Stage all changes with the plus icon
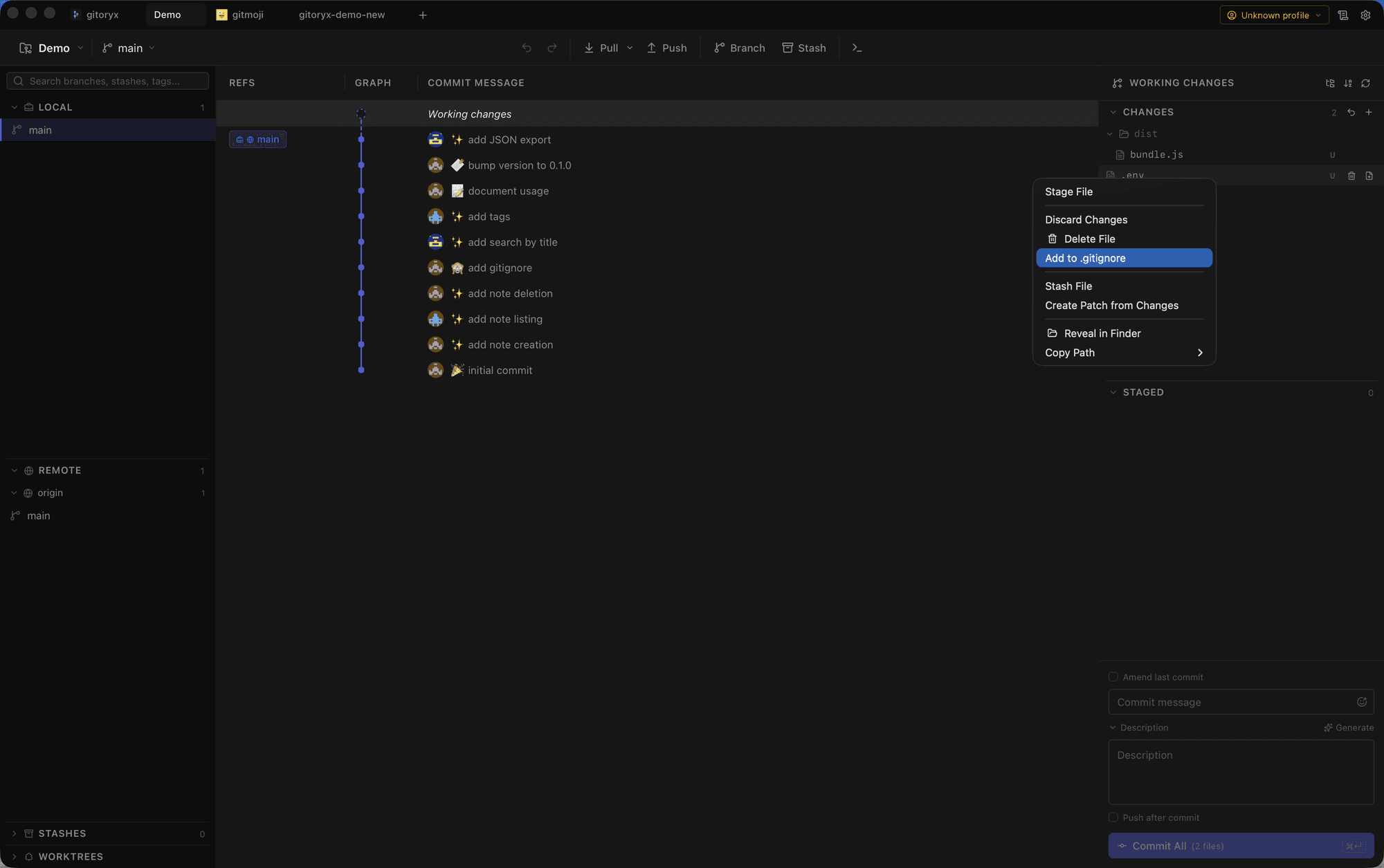The width and height of the screenshot is (1384, 868). (x=1369, y=112)
